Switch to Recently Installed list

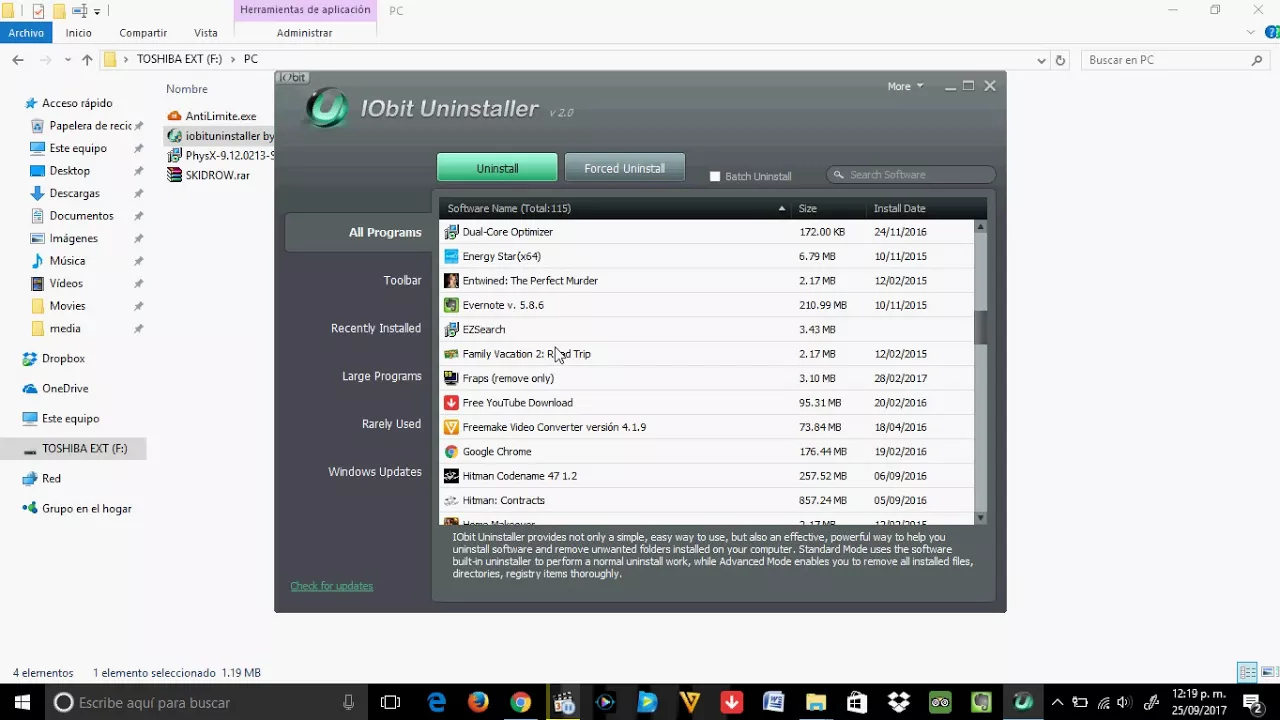[376, 328]
